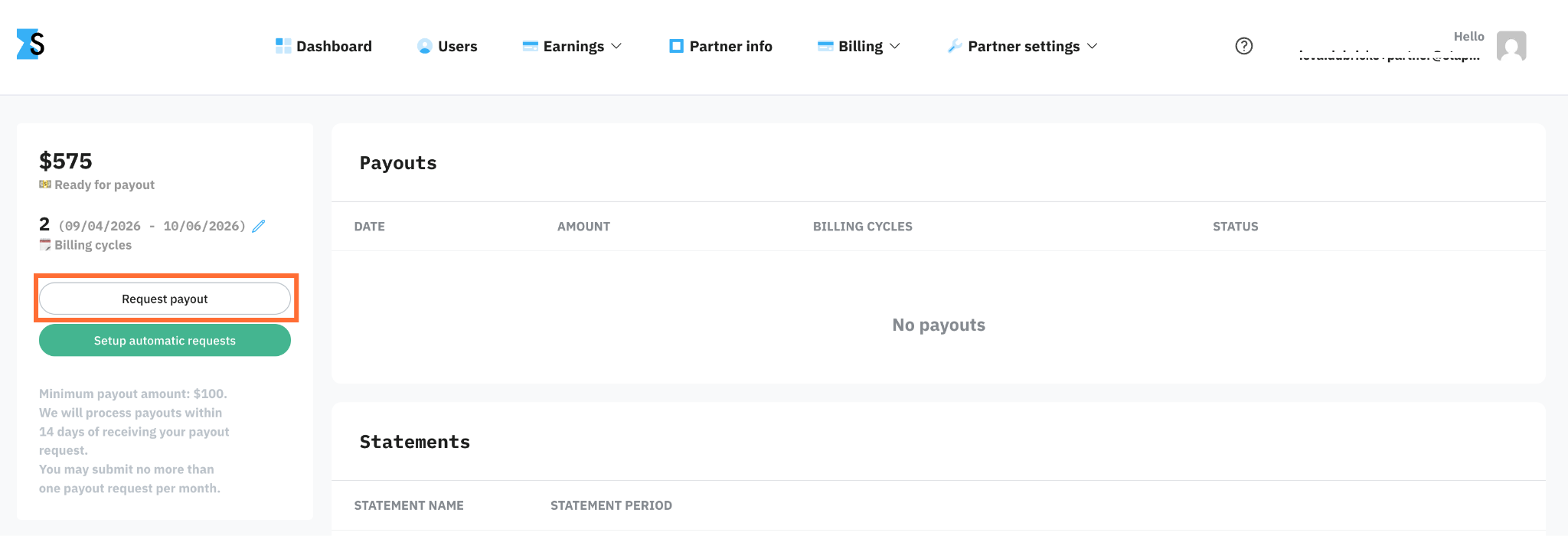The width and height of the screenshot is (1568, 536).
Task: Click the Request payout button
Action: [165, 299]
